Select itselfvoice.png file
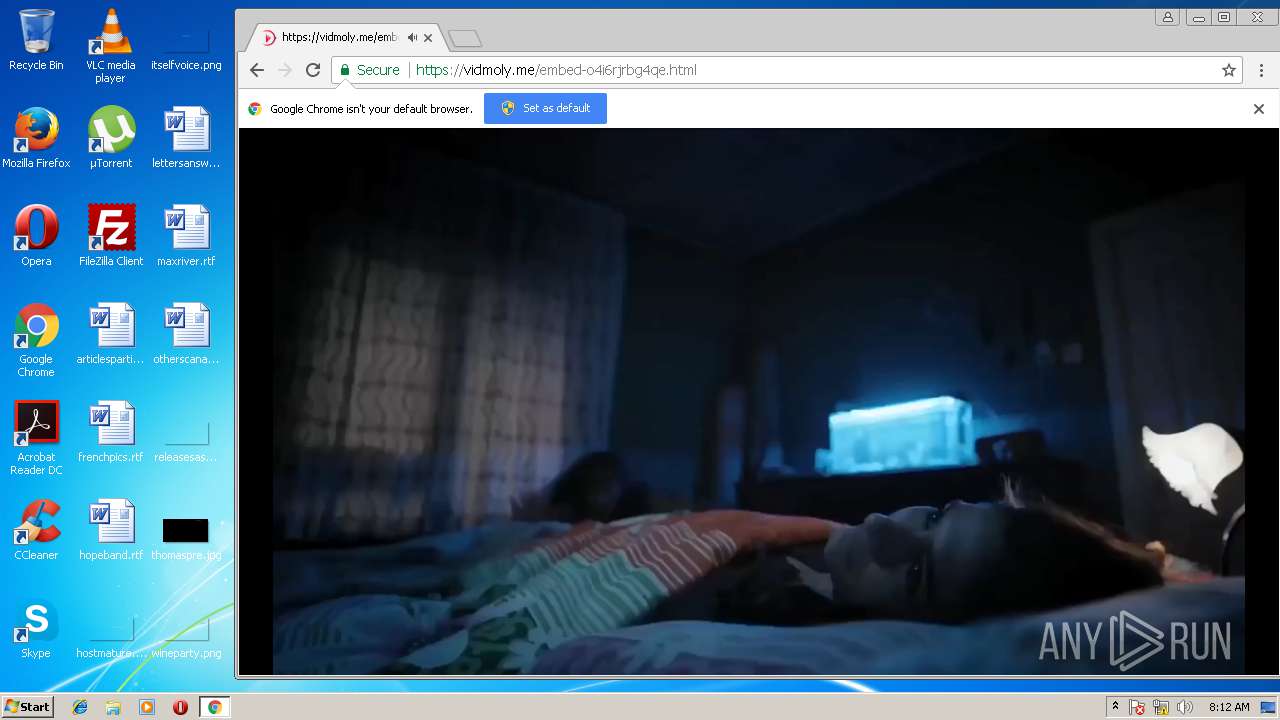Viewport: 1280px width, 720px height. click(x=186, y=46)
